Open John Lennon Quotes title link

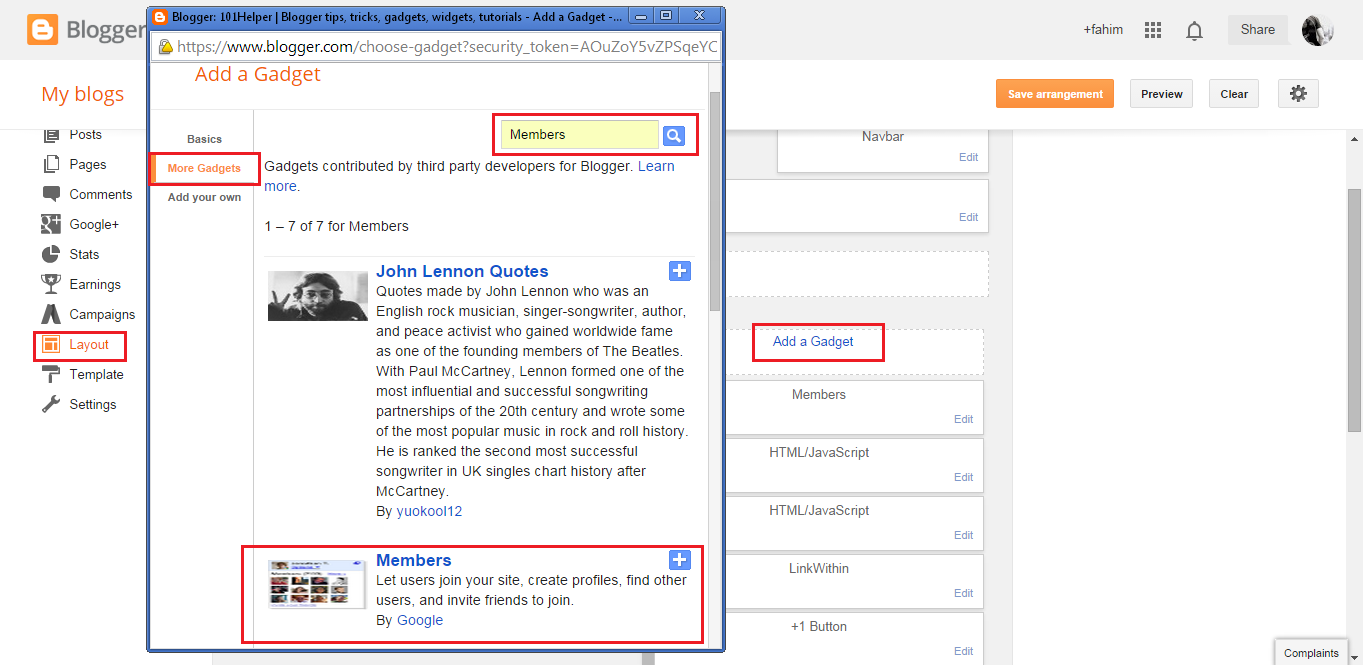coord(462,271)
